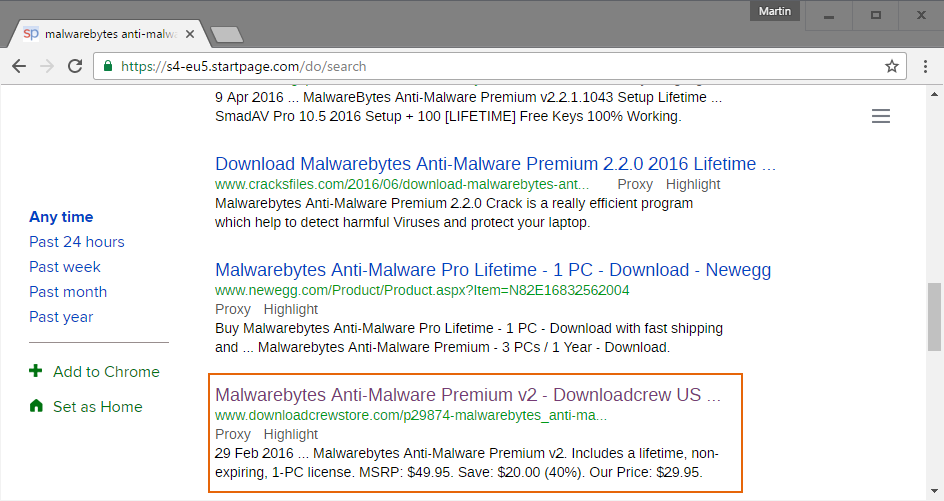Image resolution: width=944 pixels, height=501 pixels.
Task: Maximize the browser window
Action: [x=875, y=16]
